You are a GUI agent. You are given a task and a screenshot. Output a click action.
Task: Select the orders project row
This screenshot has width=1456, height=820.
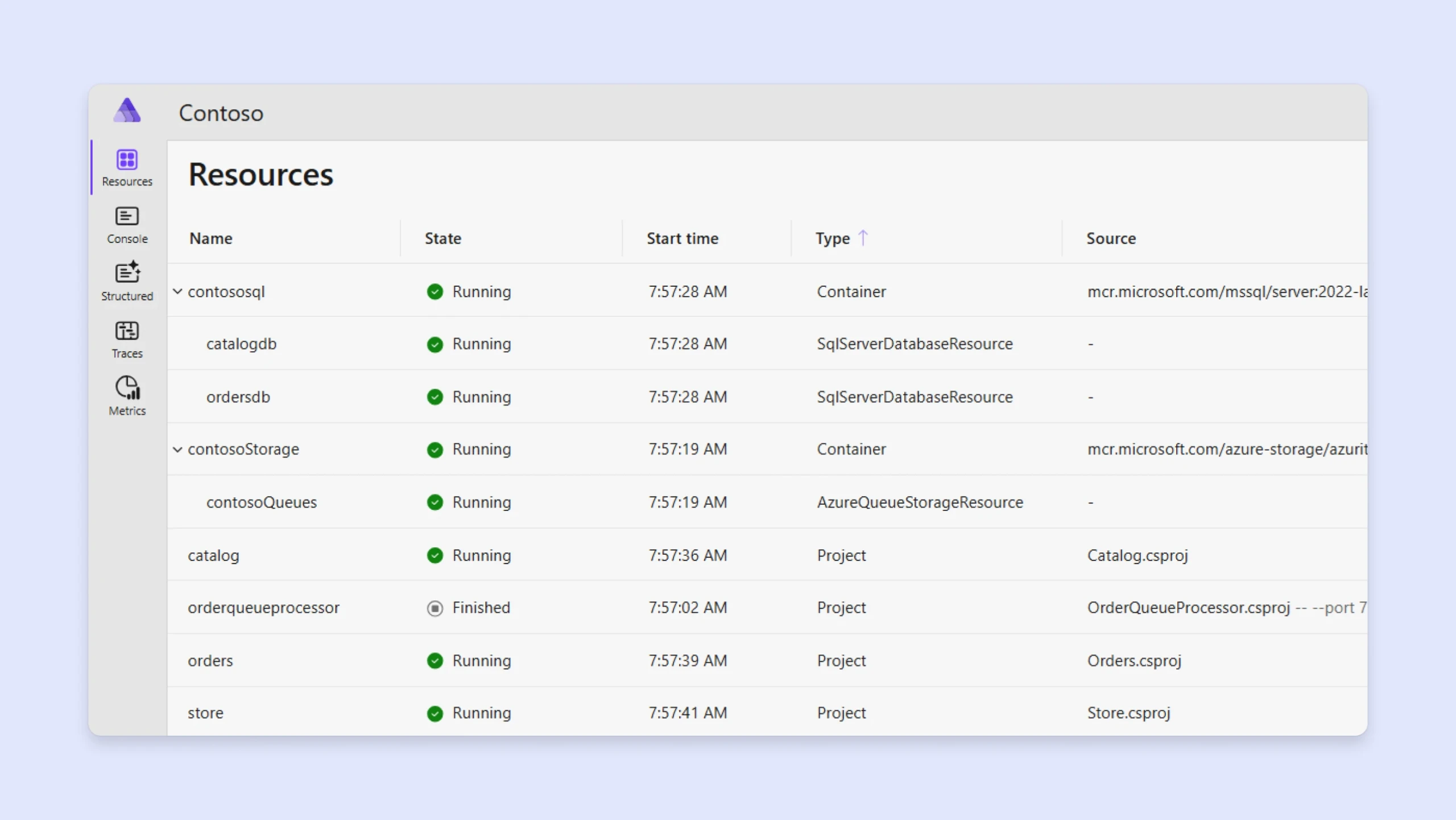(x=210, y=661)
